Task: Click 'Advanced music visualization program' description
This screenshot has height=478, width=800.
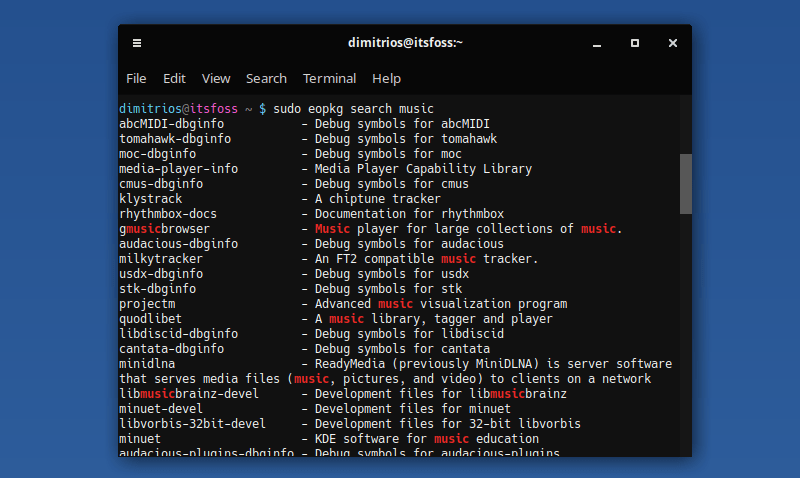Action: tap(441, 304)
